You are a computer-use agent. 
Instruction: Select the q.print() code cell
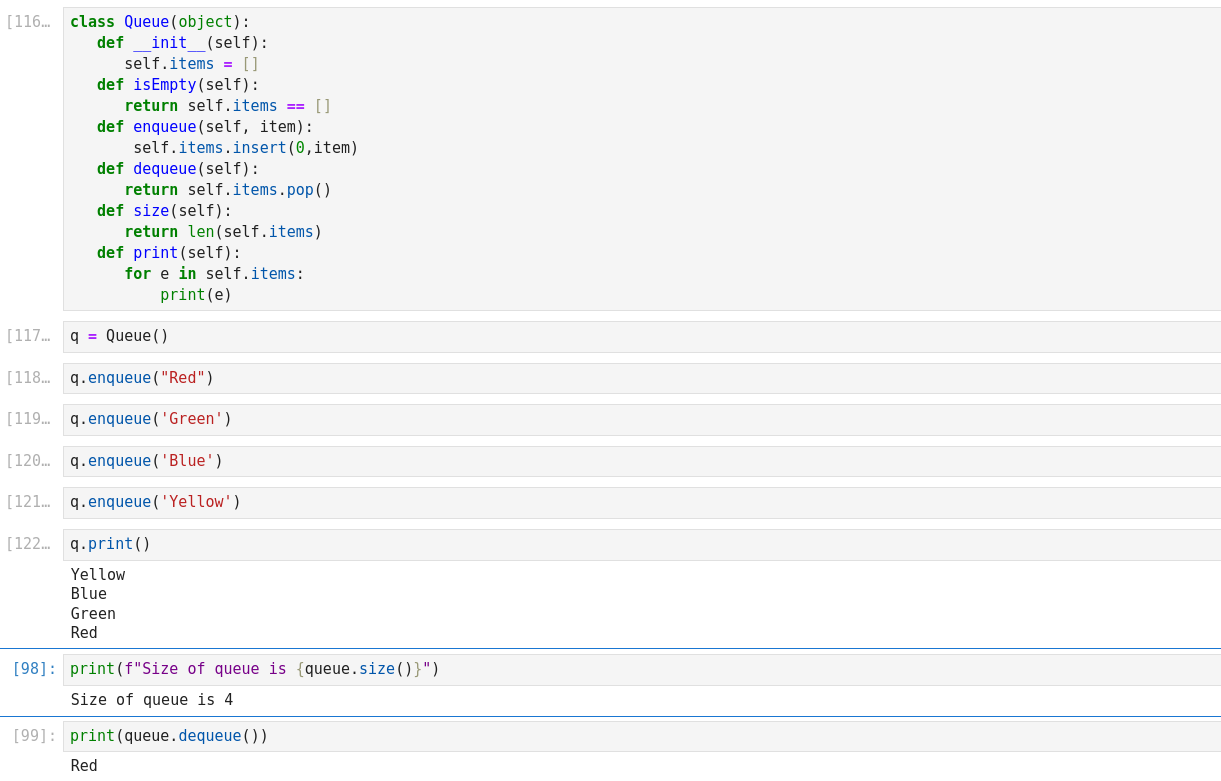point(640,545)
